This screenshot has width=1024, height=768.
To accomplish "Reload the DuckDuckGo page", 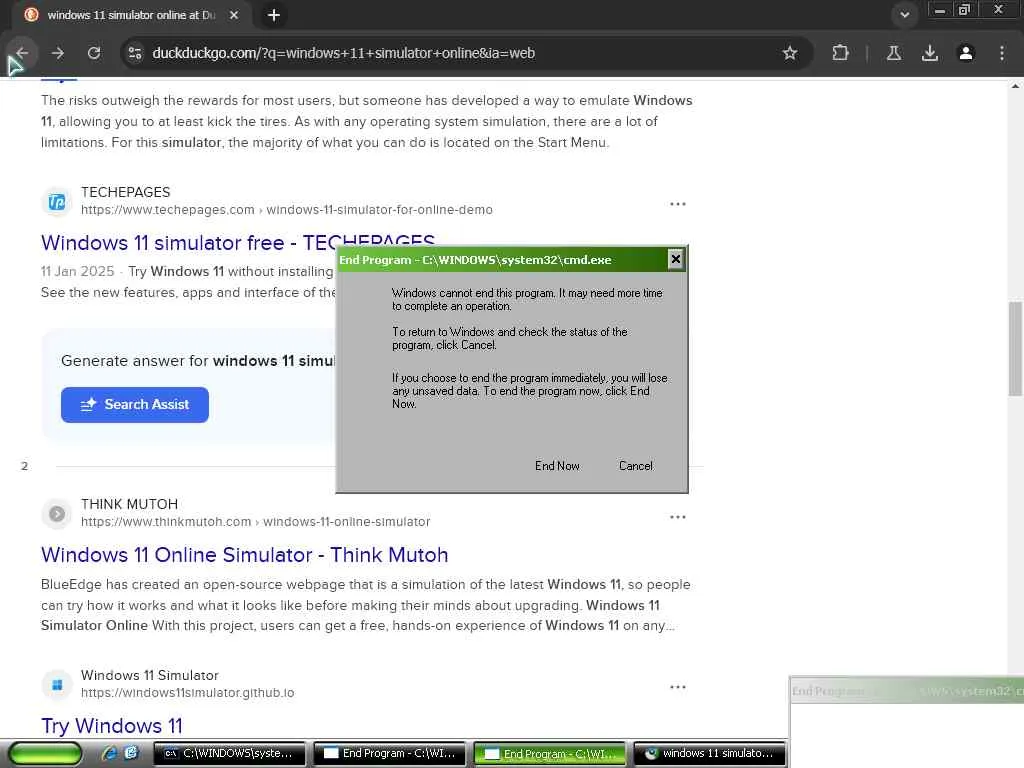I will point(94,53).
